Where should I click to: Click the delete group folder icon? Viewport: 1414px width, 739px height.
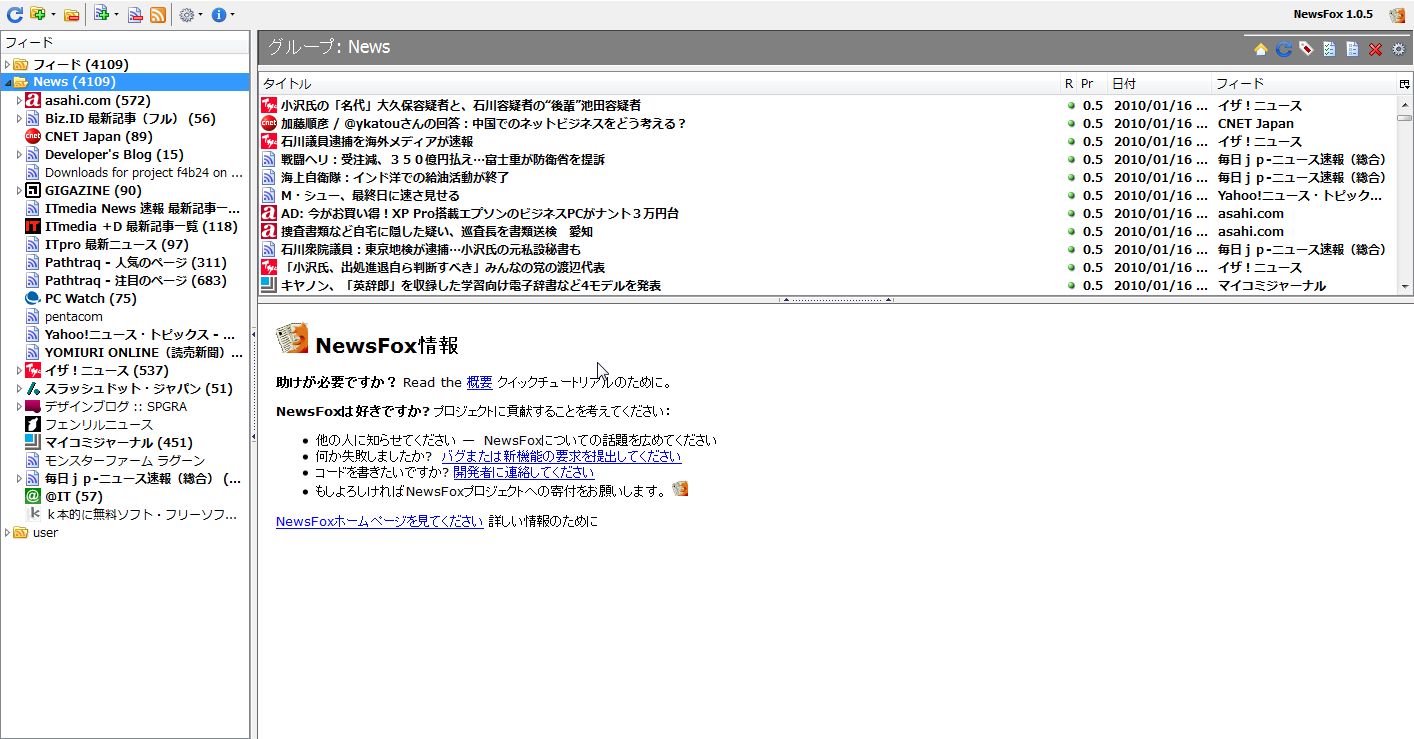click(71, 14)
